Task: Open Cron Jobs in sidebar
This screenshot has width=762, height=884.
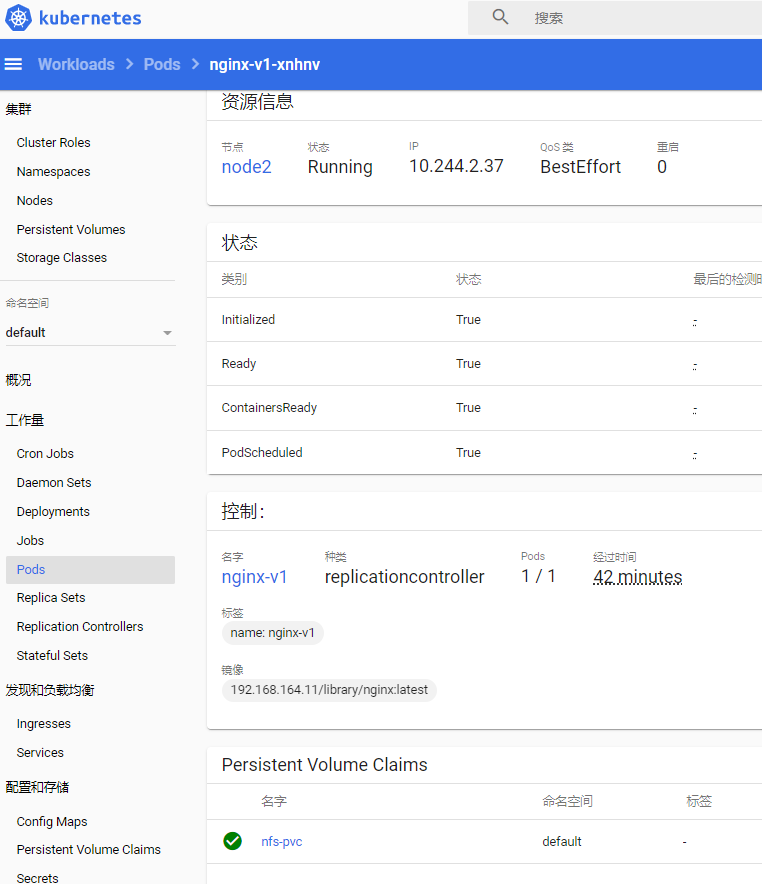Action: [45, 454]
